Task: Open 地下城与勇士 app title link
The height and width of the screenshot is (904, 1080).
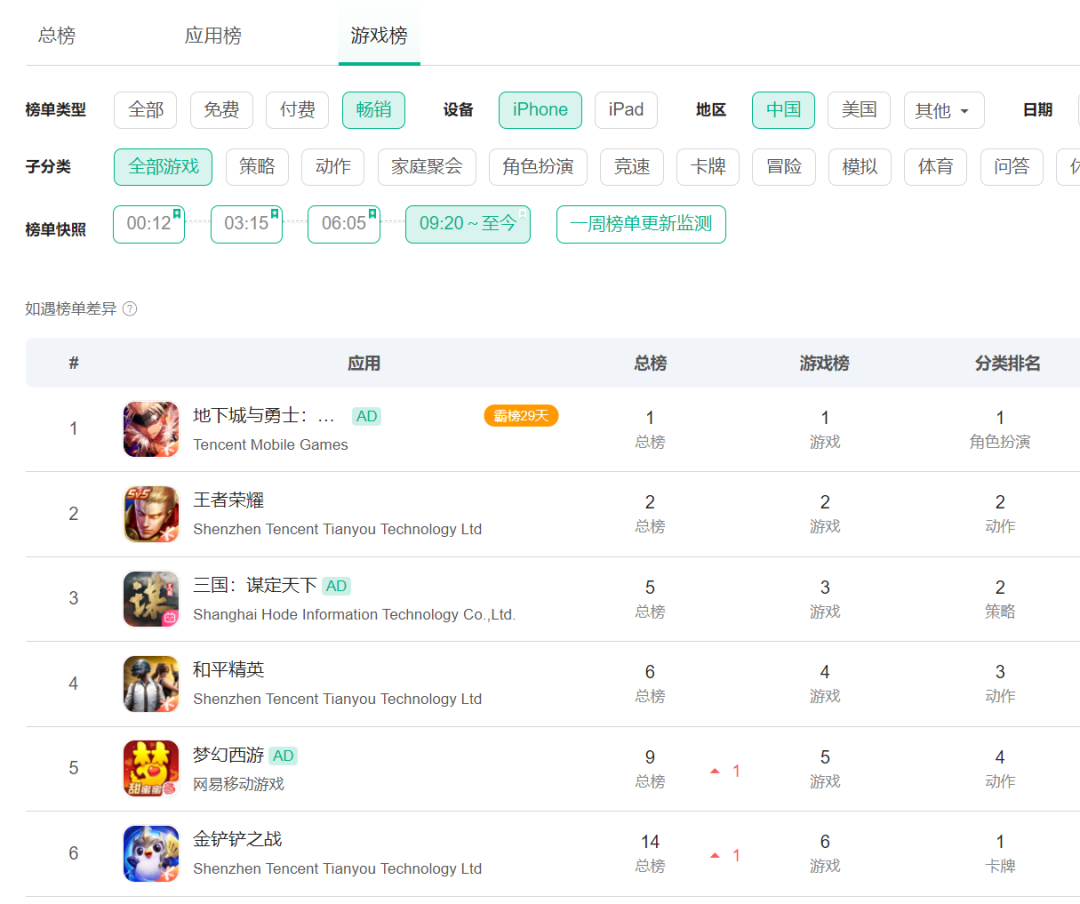Action: pyautogui.click(x=264, y=415)
